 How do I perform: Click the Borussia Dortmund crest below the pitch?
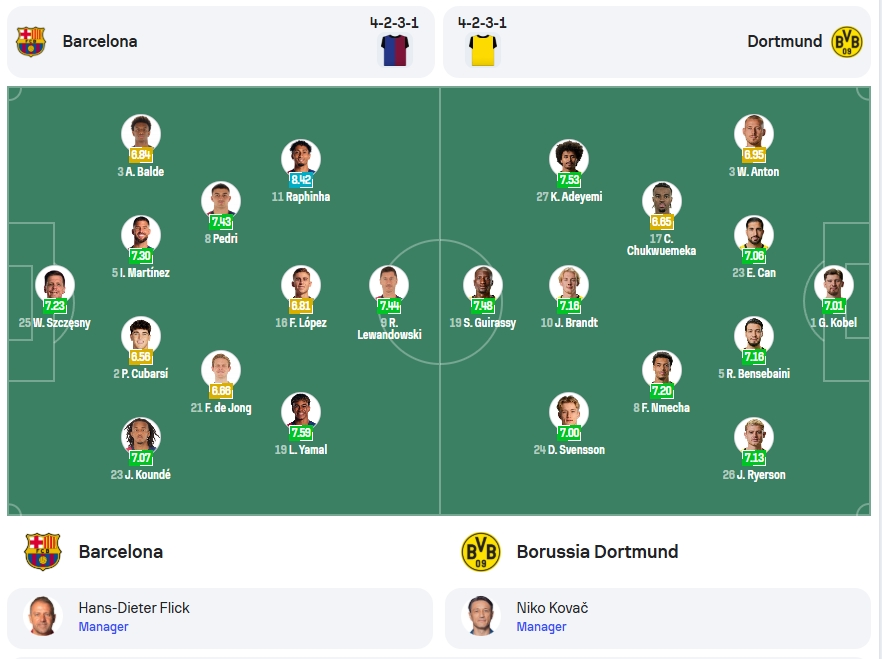click(x=481, y=552)
